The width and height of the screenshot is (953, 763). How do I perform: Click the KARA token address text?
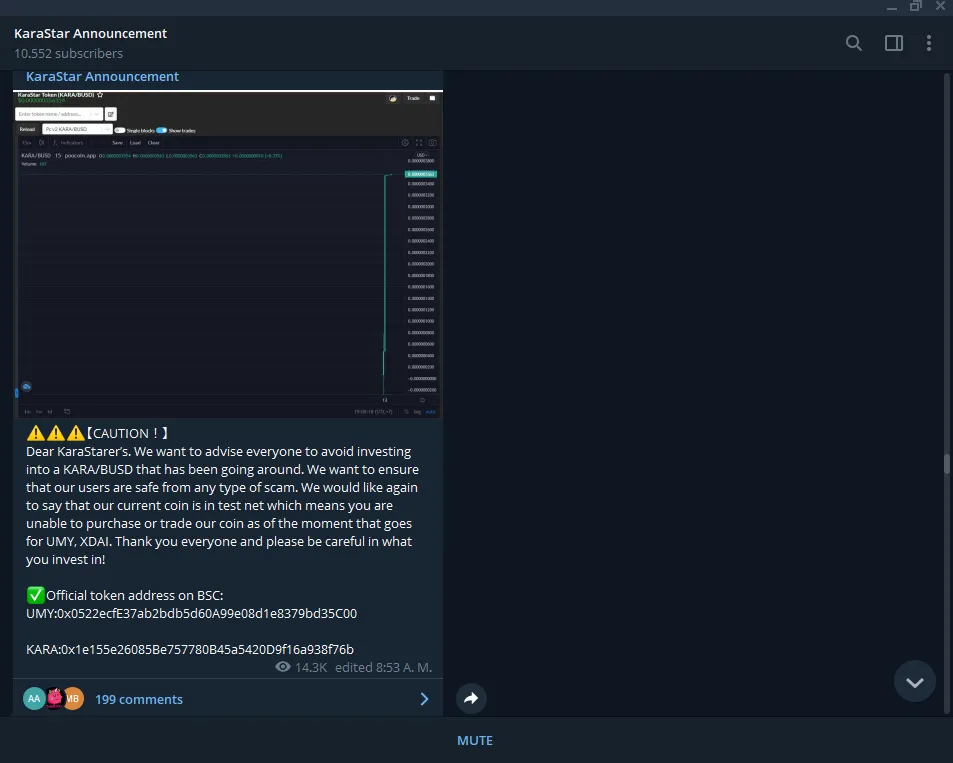pyautogui.click(x=190, y=649)
